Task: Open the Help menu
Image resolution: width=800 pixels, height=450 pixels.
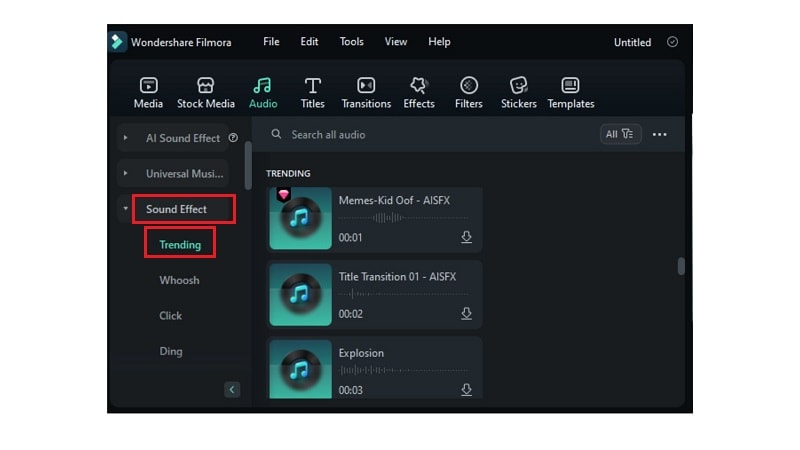Action: (x=439, y=42)
